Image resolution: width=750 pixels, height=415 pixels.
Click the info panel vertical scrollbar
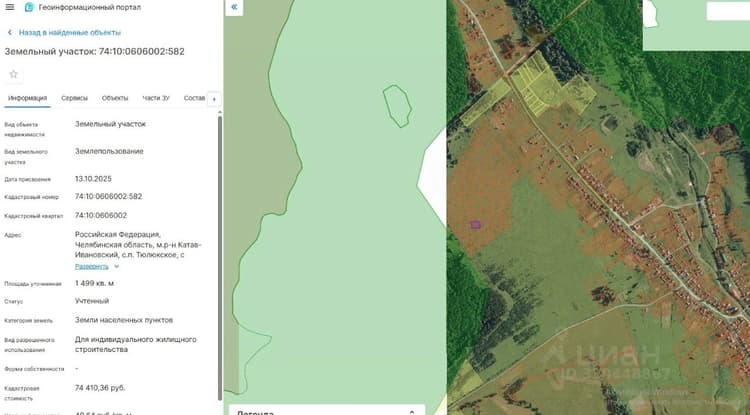(220, 258)
